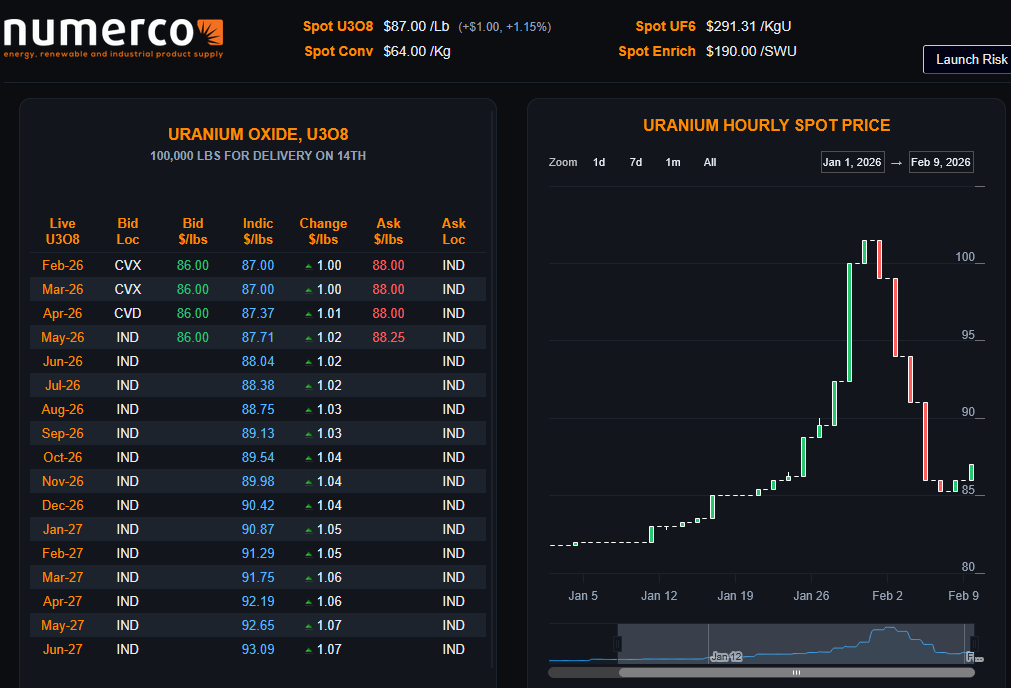Click the right handle of the chart navigator
1011x688 pixels.
tap(974, 644)
